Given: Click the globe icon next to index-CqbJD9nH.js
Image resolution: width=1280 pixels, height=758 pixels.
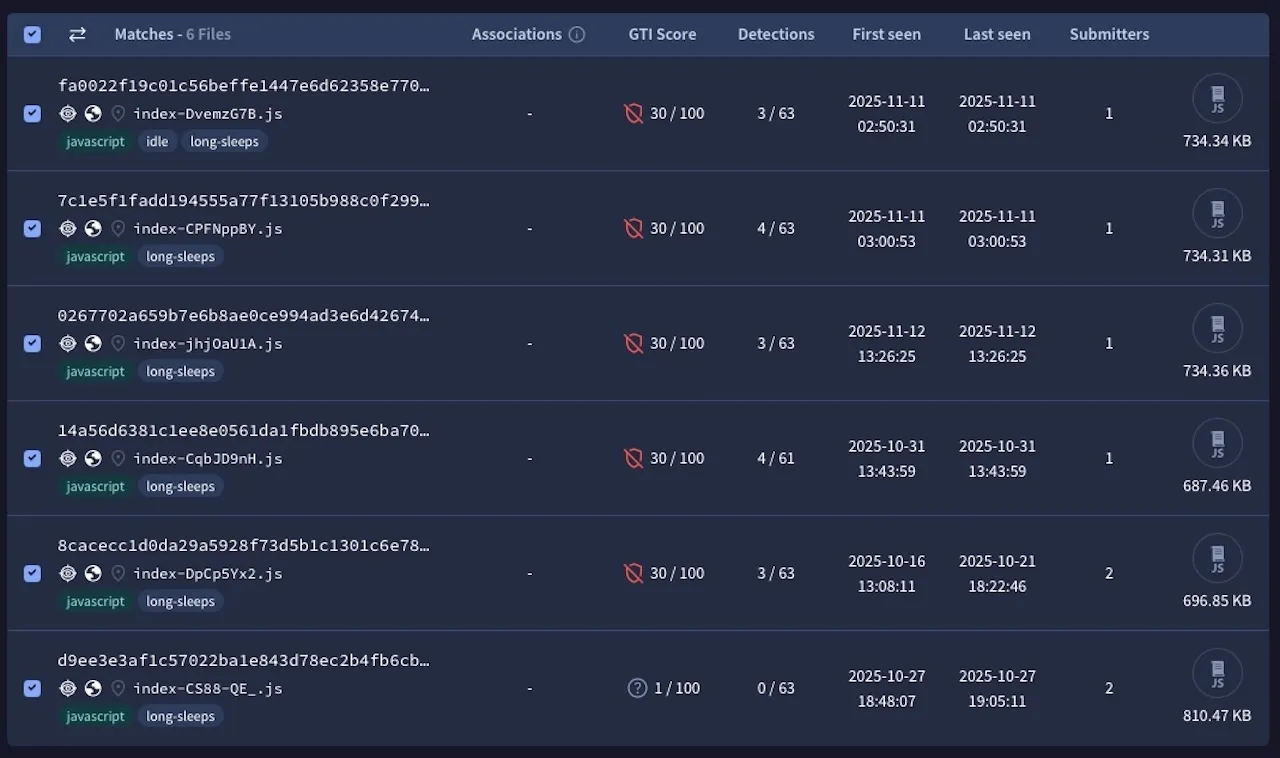Looking at the screenshot, I should point(92,458).
